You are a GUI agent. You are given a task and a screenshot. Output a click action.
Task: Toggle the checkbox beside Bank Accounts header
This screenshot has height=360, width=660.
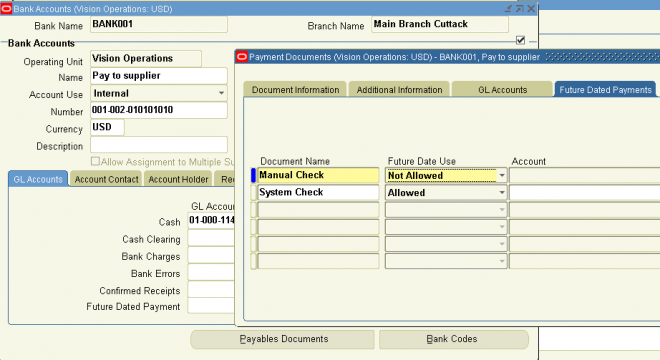point(520,40)
